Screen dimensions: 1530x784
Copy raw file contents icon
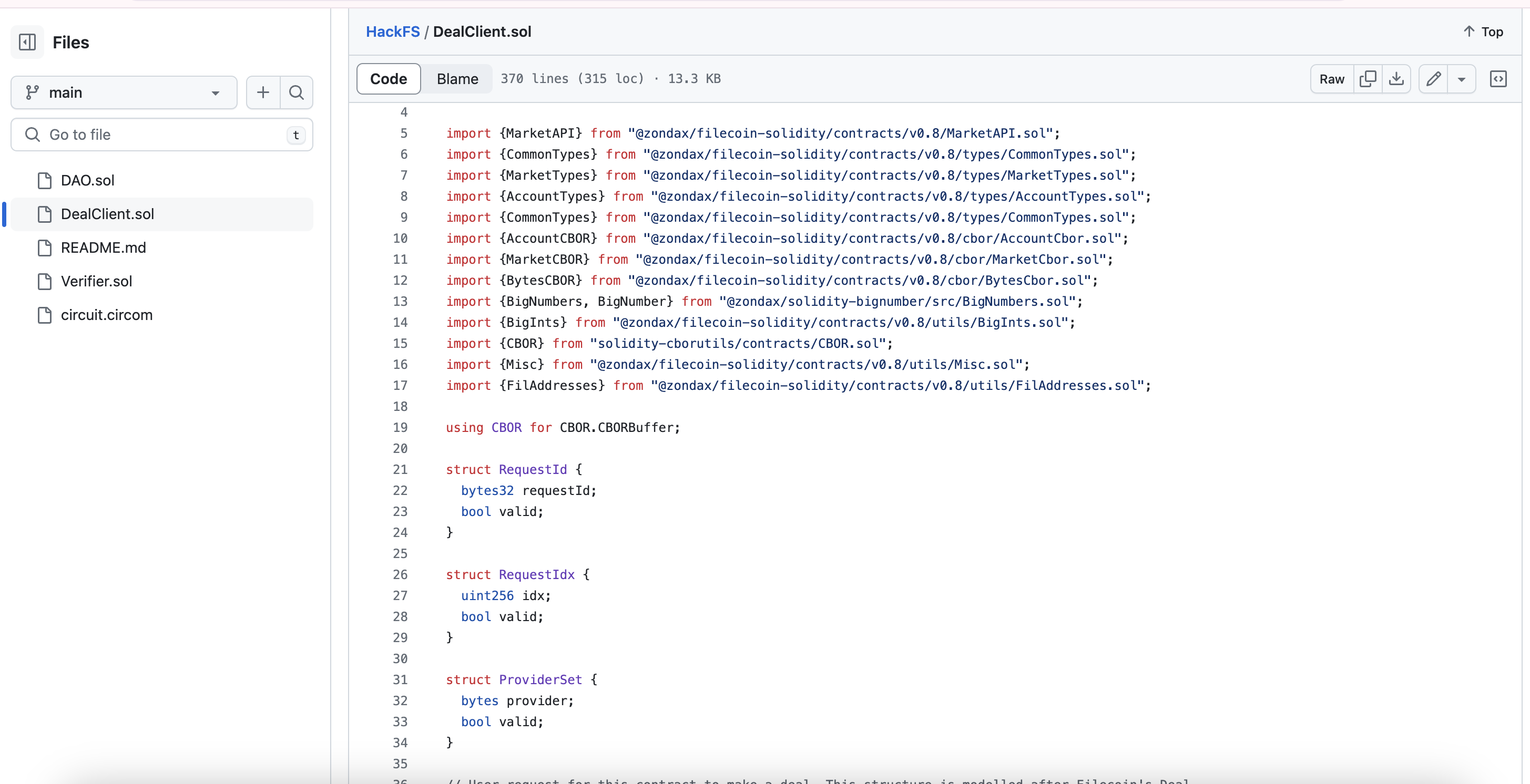click(x=1368, y=79)
